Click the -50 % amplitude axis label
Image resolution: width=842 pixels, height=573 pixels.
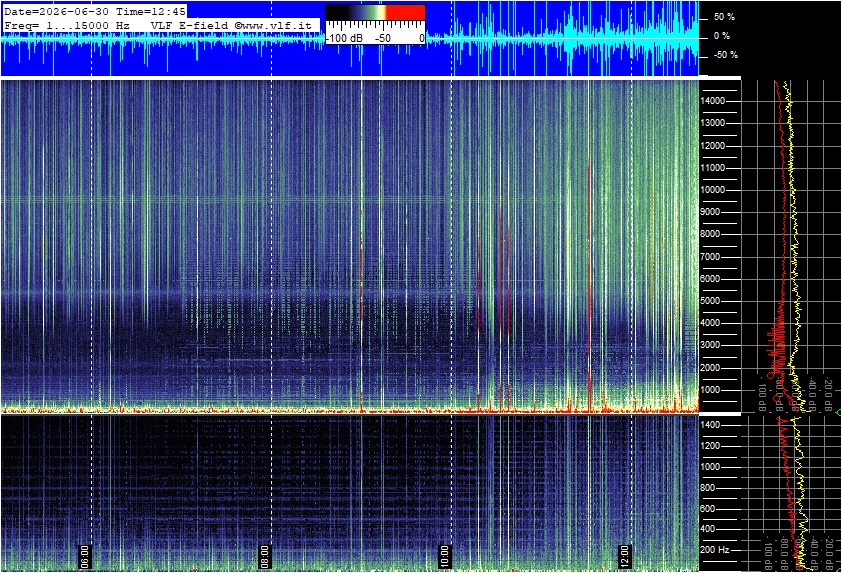pyautogui.click(x=725, y=55)
